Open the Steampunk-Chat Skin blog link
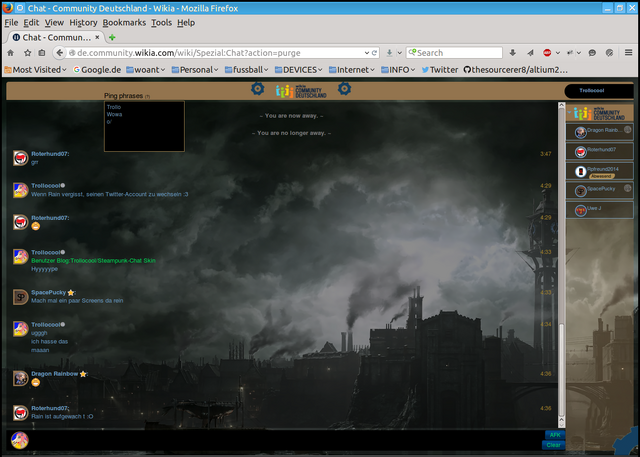The height and width of the screenshot is (457, 640). click(x=93, y=260)
